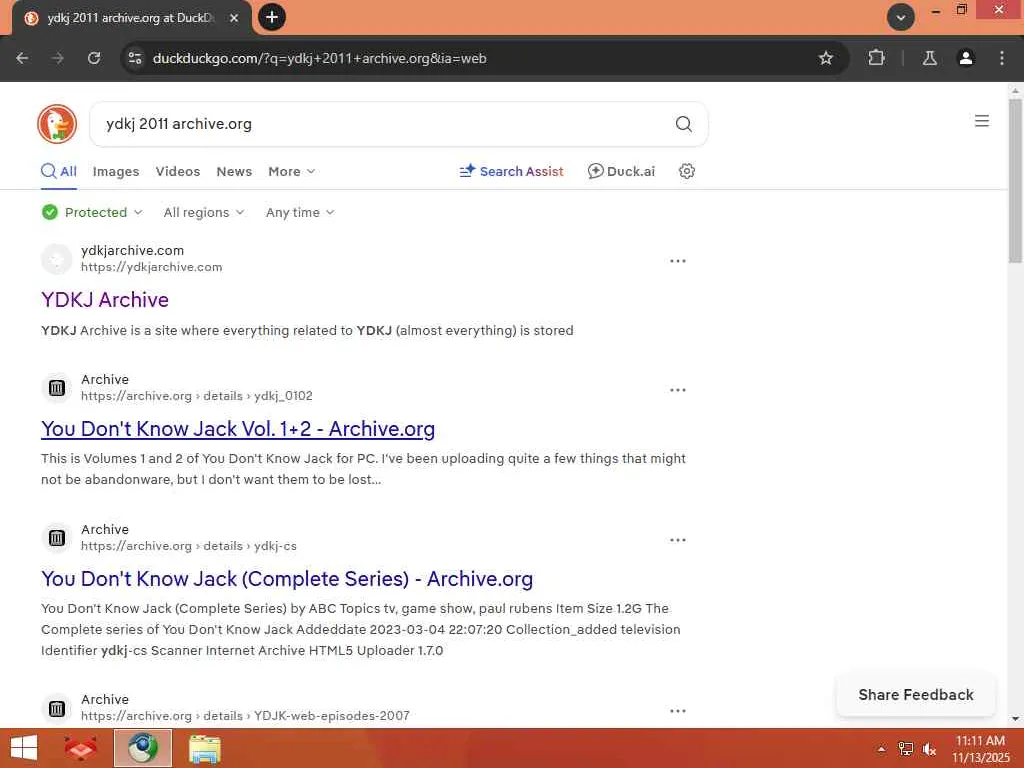Viewport: 1024px width, 768px height.
Task: Bookmark this page with the star icon
Action: (825, 58)
